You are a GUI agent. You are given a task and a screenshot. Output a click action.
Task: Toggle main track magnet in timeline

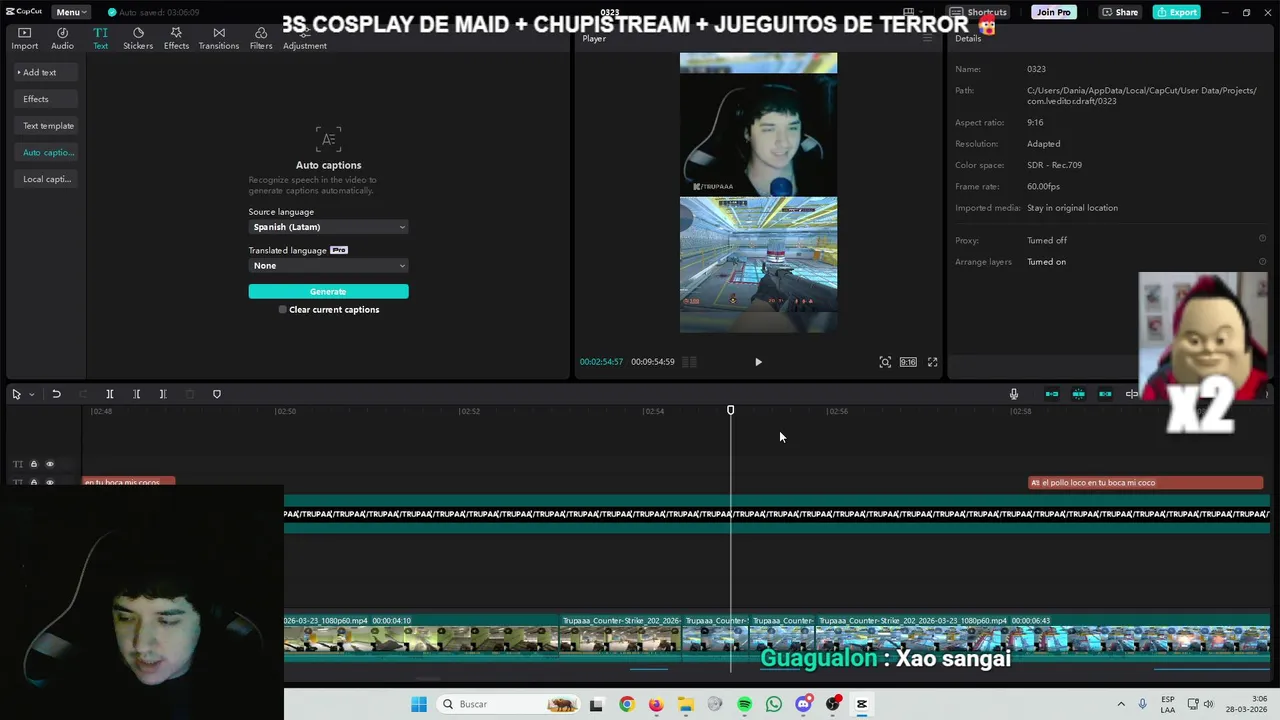[x=1052, y=394]
